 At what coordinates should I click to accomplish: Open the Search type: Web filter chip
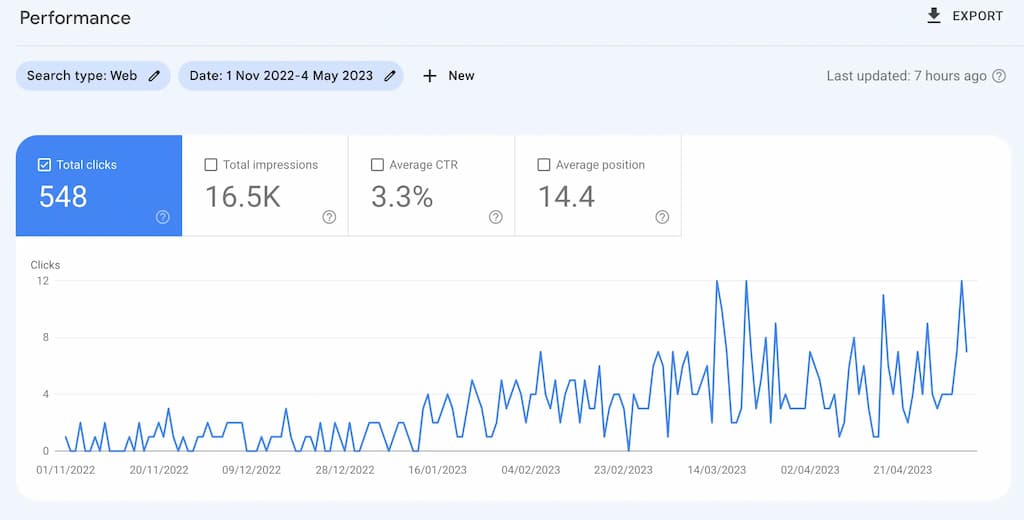(82, 76)
